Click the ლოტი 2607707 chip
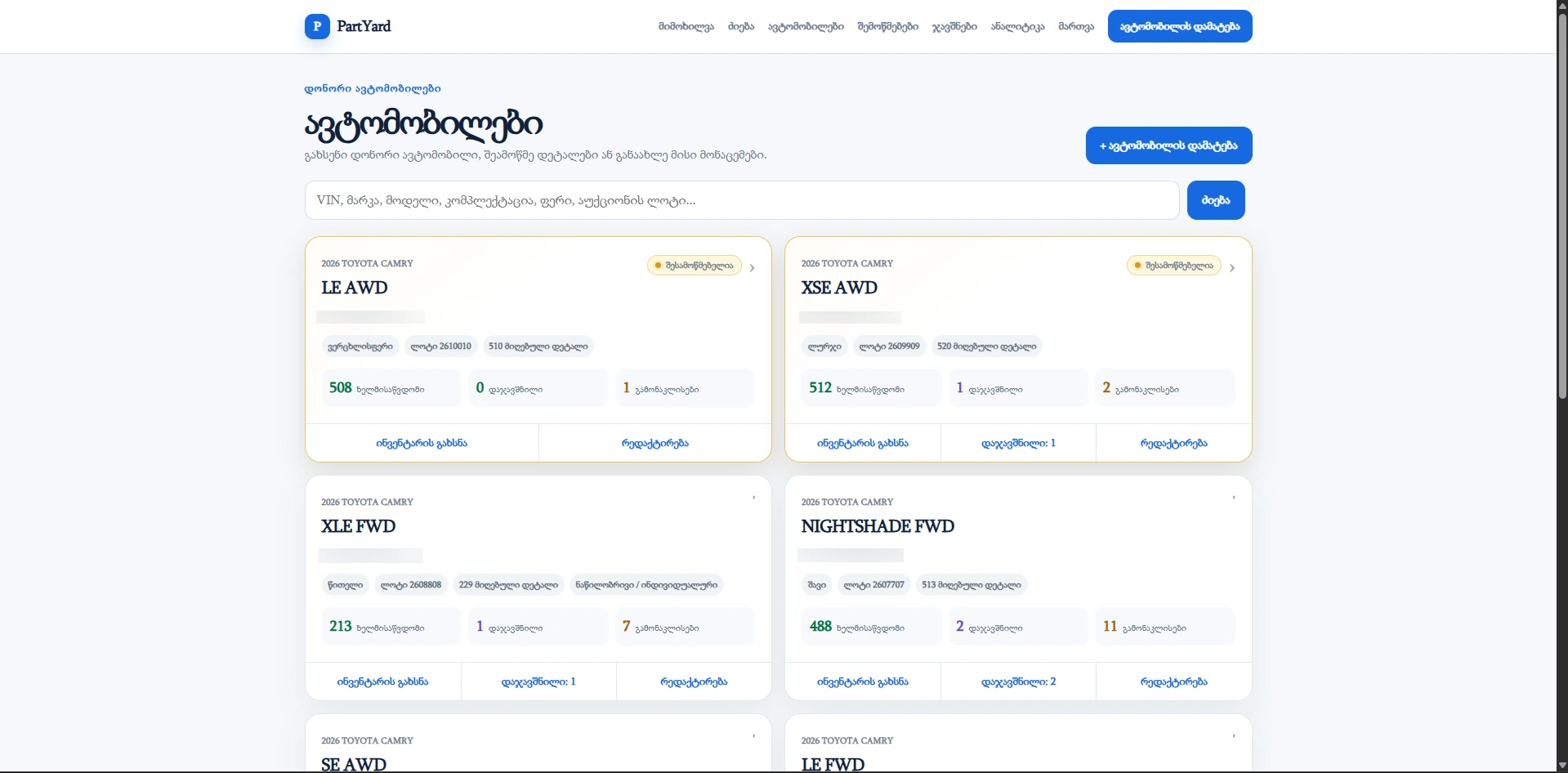1568x773 pixels. pos(874,585)
